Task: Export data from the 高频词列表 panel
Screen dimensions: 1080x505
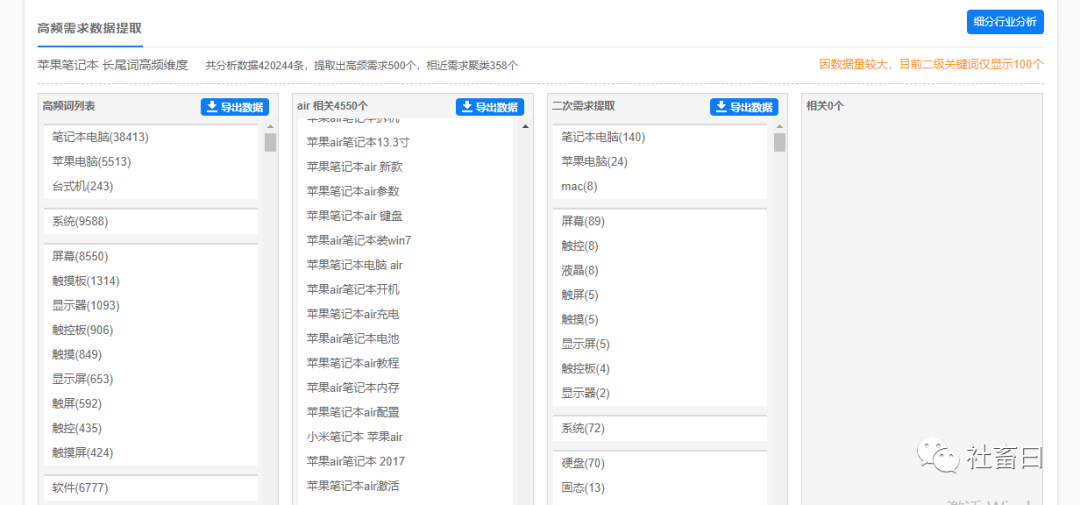Action: (235, 107)
